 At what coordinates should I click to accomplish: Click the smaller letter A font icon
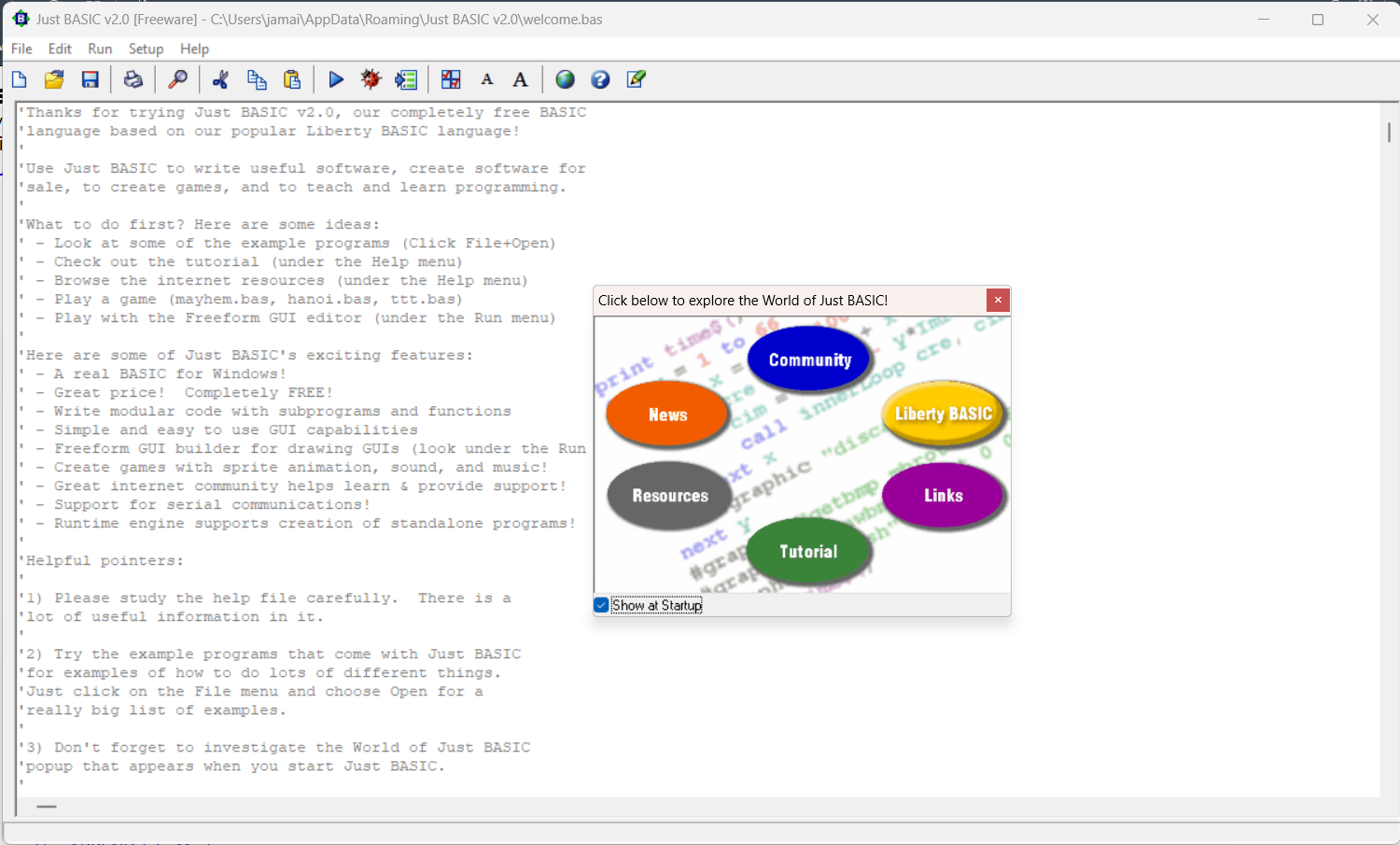click(486, 79)
